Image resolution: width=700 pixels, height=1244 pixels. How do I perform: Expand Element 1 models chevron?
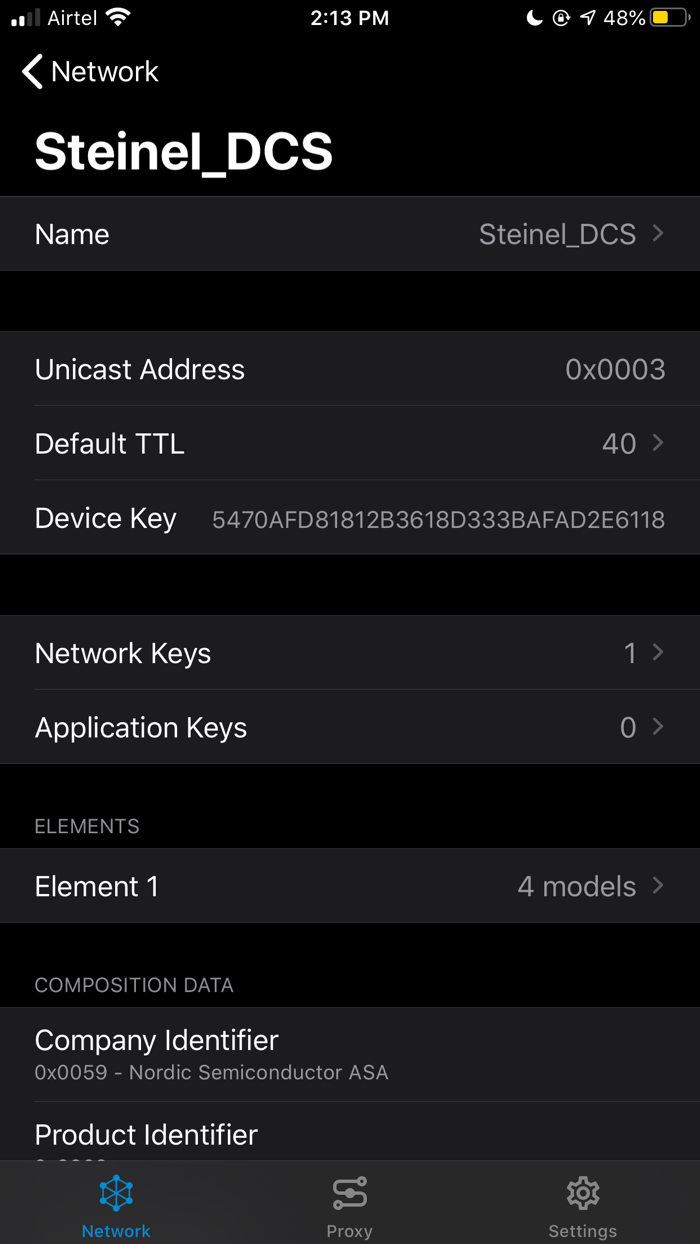(658, 885)
